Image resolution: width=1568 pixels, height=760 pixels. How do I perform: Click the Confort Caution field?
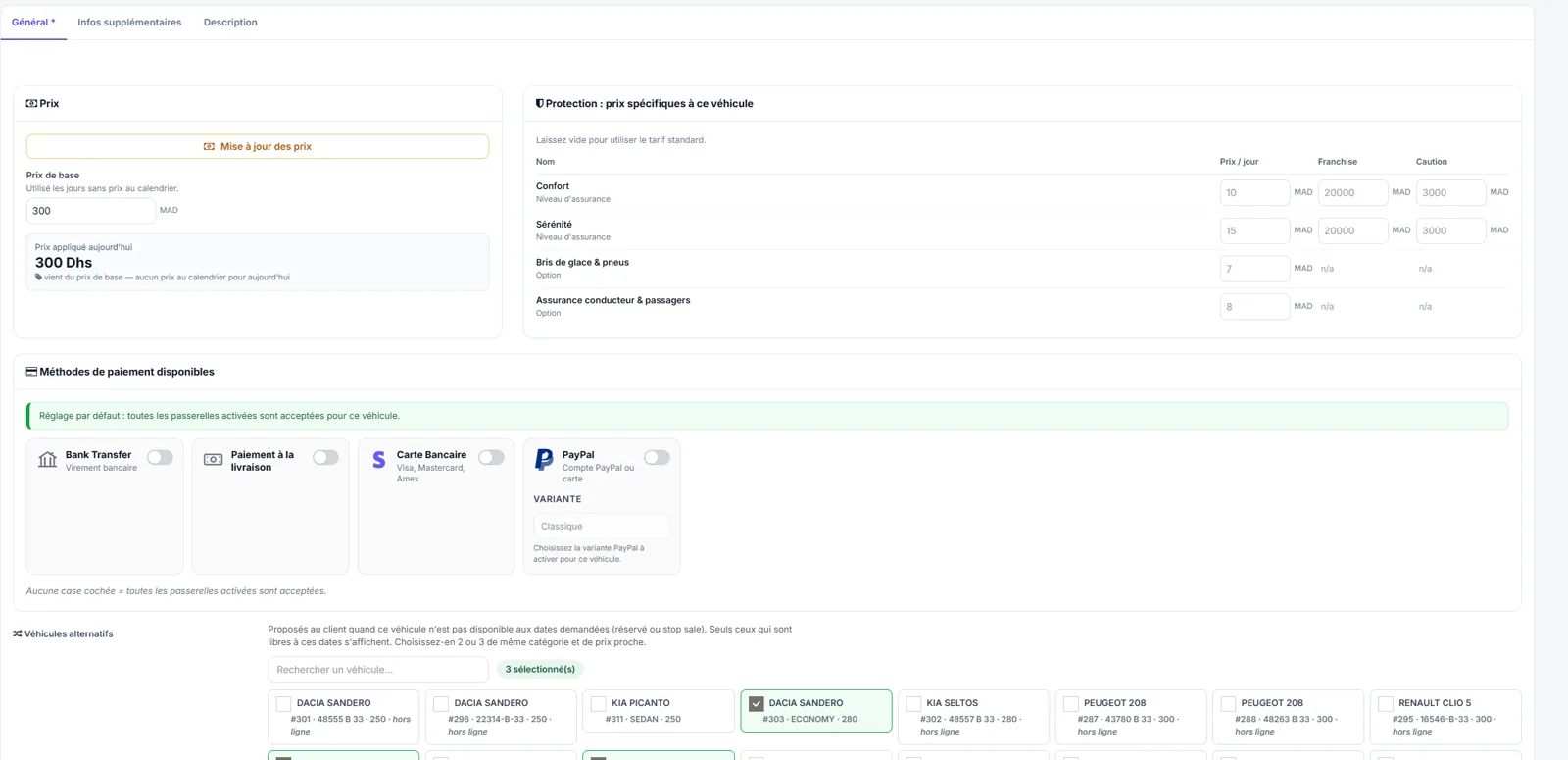[1450, 193]
